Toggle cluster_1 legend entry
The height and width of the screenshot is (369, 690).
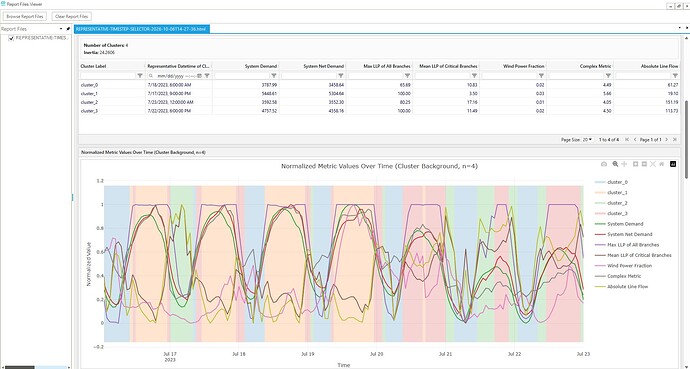(x=611, y=193)
